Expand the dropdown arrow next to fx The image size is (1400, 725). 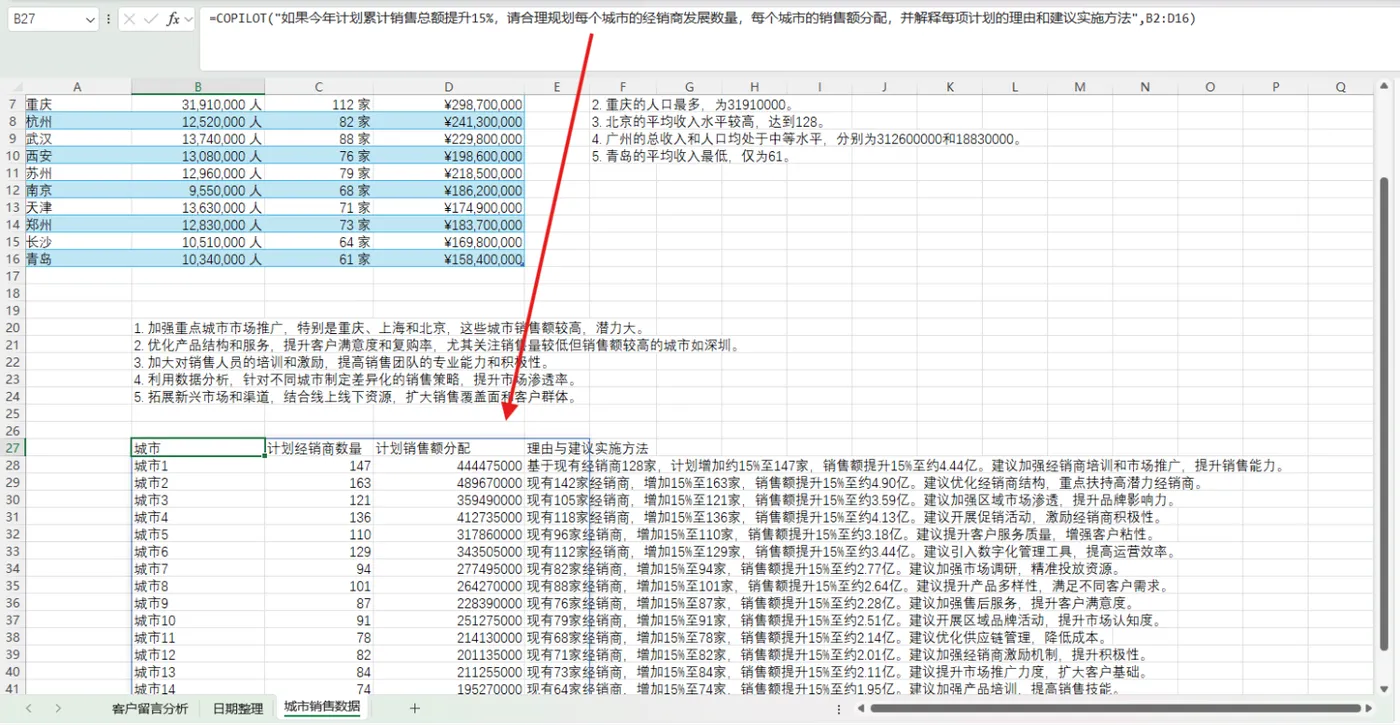tap(188, 19)
